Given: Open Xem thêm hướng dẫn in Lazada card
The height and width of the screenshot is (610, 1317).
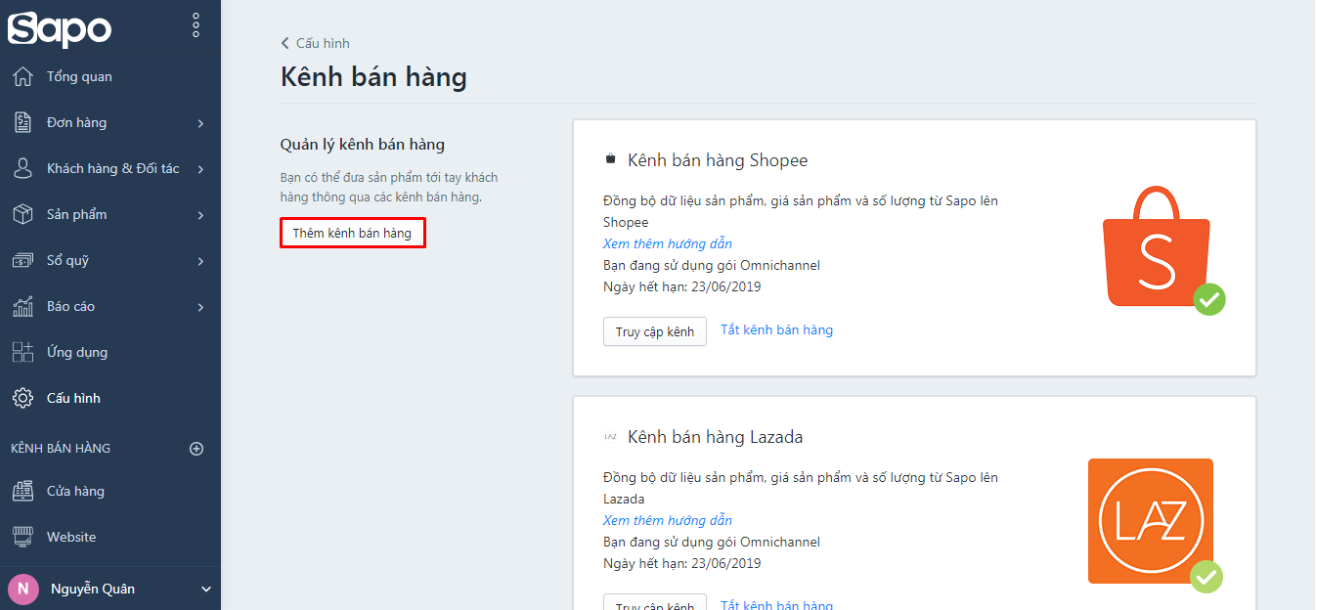Looking at the screenshot, I should tap(667, 521).
